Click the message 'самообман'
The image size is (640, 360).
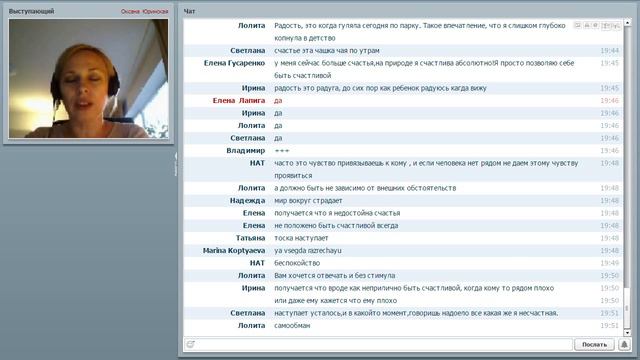pyautogui.click(x=292, y=326)
